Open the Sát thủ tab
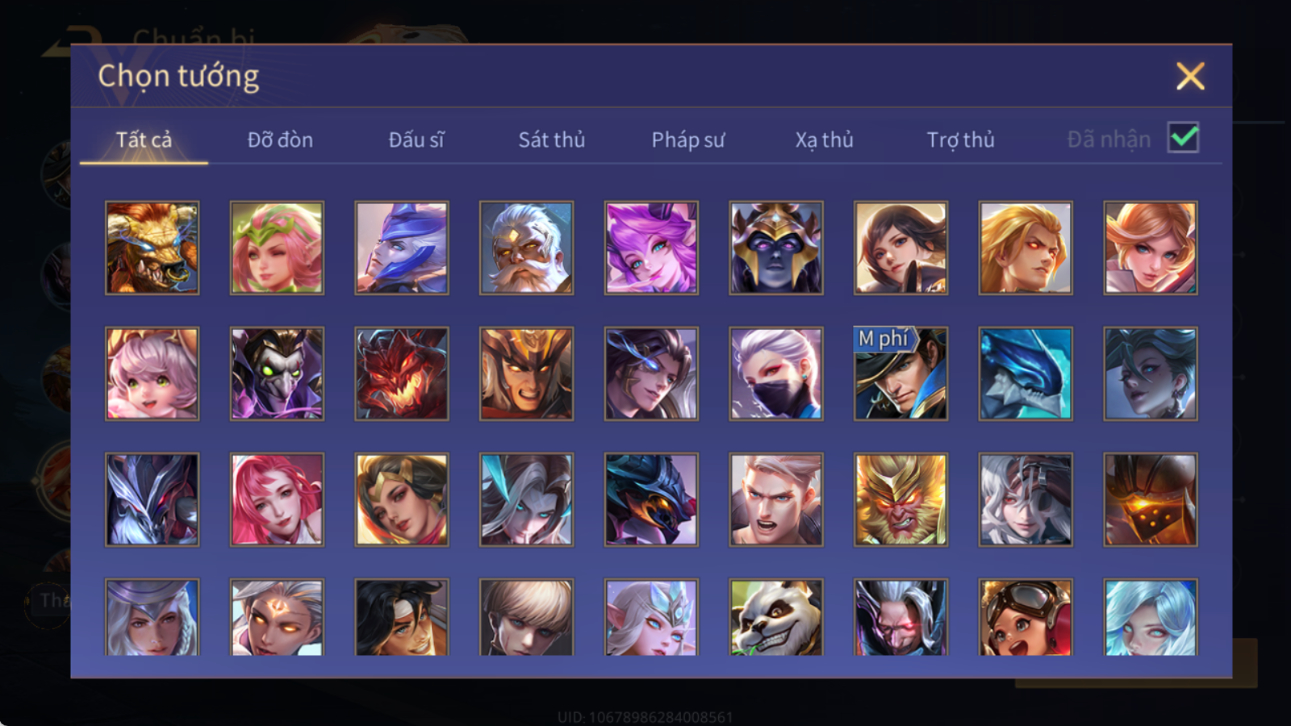The image size is (1291, 726). click(551, 140)
